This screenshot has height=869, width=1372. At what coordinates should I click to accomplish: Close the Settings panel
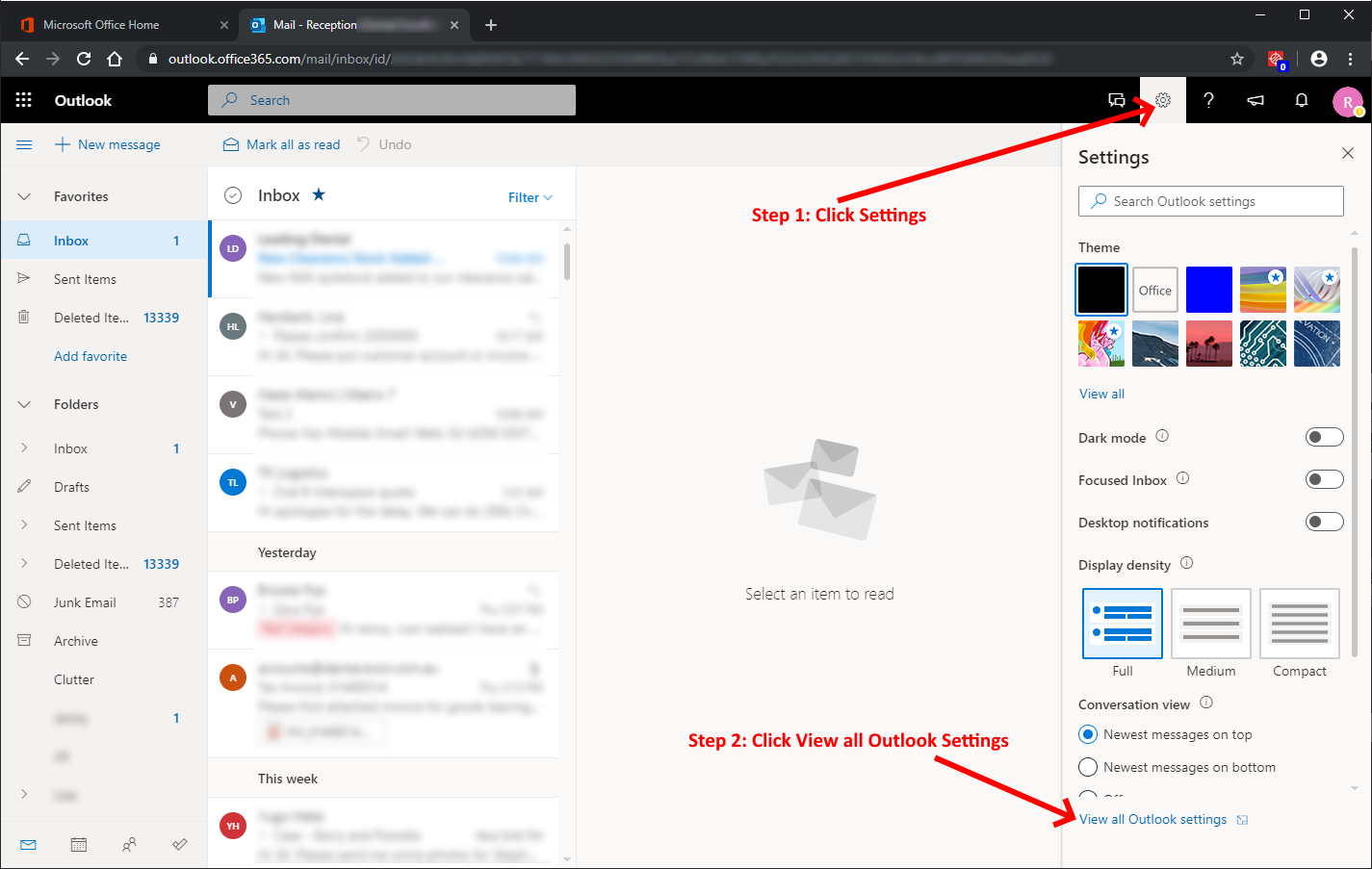[x=1348, y=153]
